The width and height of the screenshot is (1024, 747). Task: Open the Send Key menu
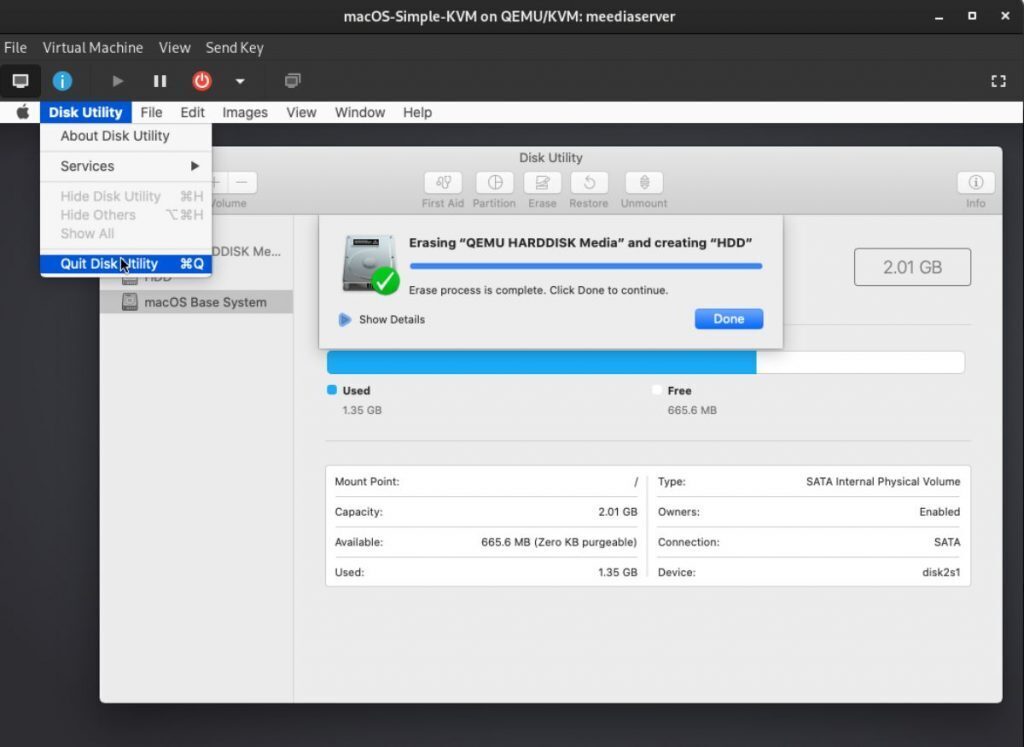coord(234,47)
